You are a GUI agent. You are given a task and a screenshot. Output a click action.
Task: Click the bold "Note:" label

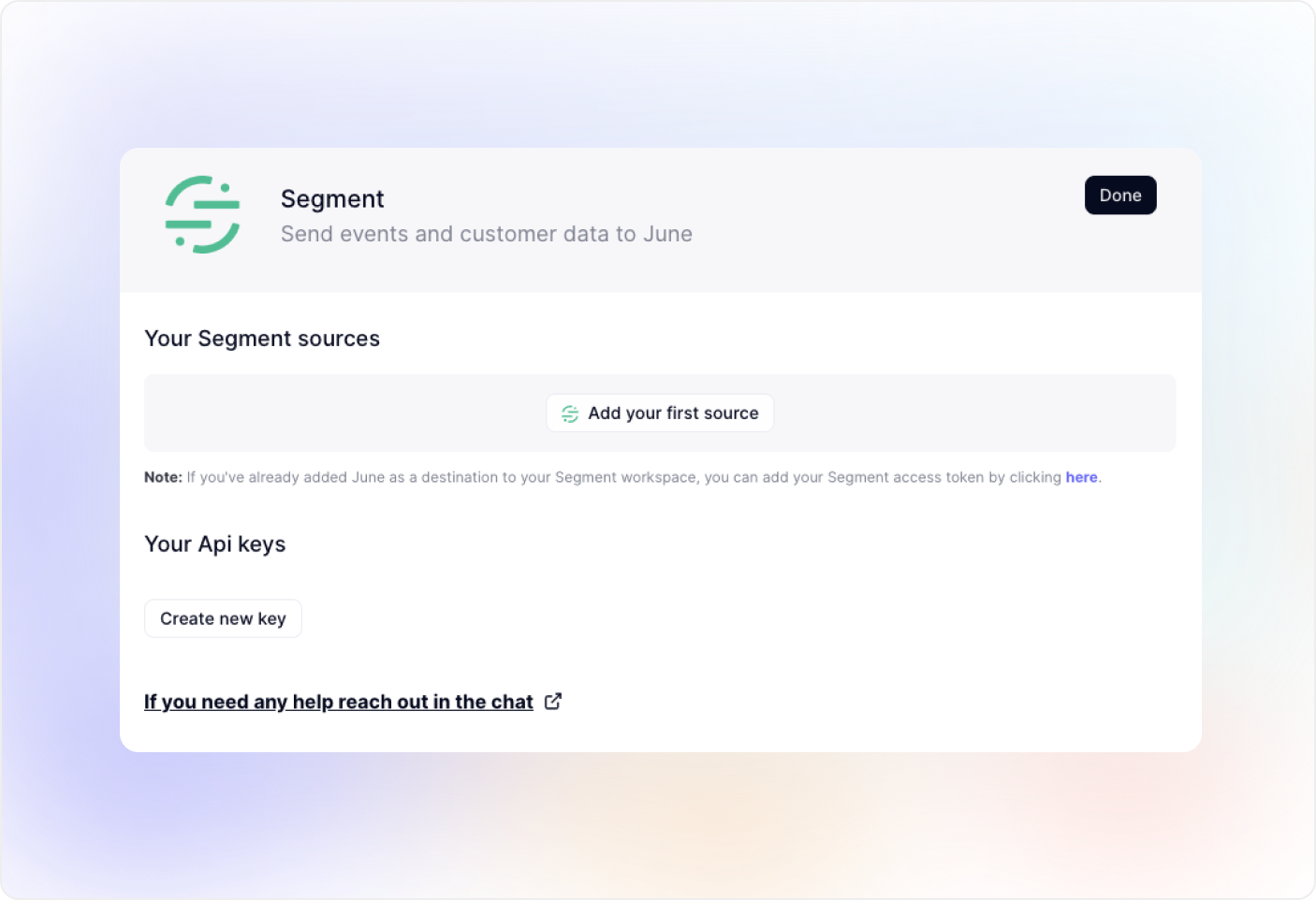pyautogui.click(x=163, y=477)
